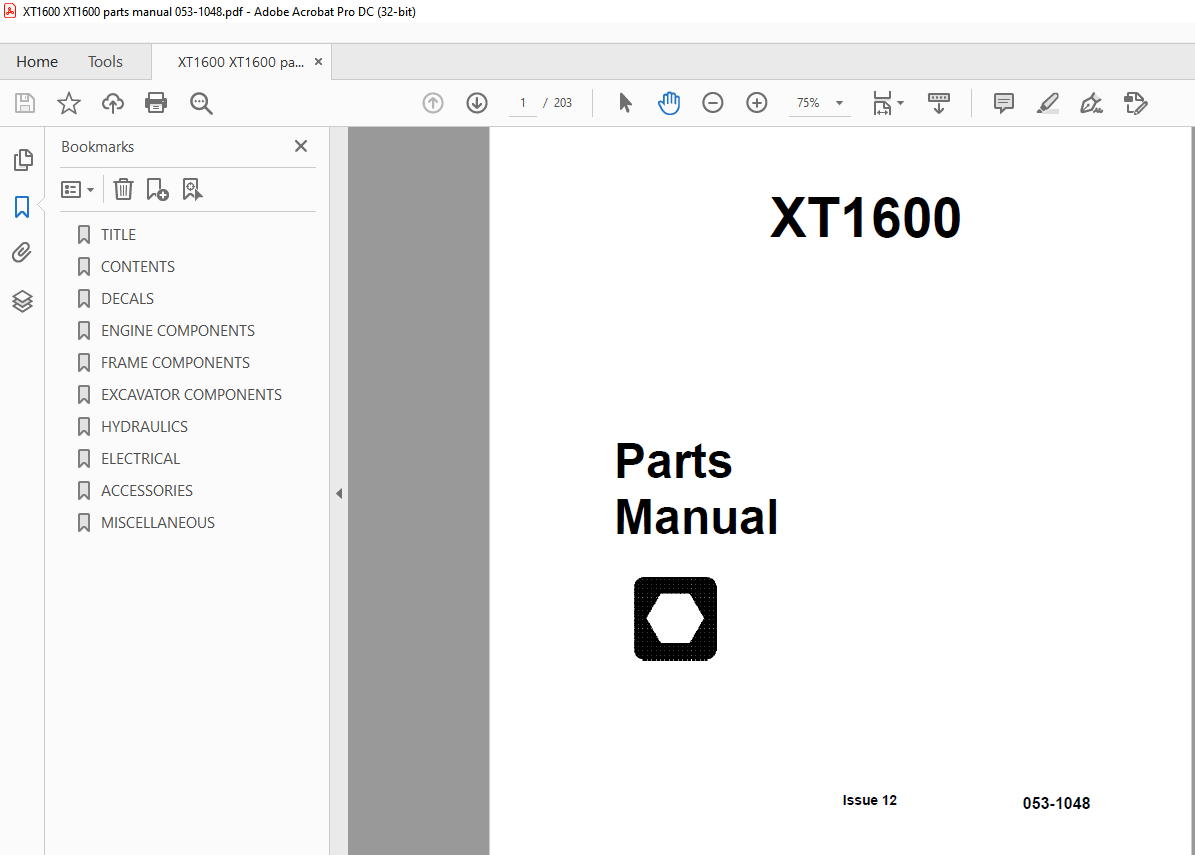Viewport: 1195px width, 855px height.
Task: Open the Attachments paperclip panel
Action: click(22, 253)
